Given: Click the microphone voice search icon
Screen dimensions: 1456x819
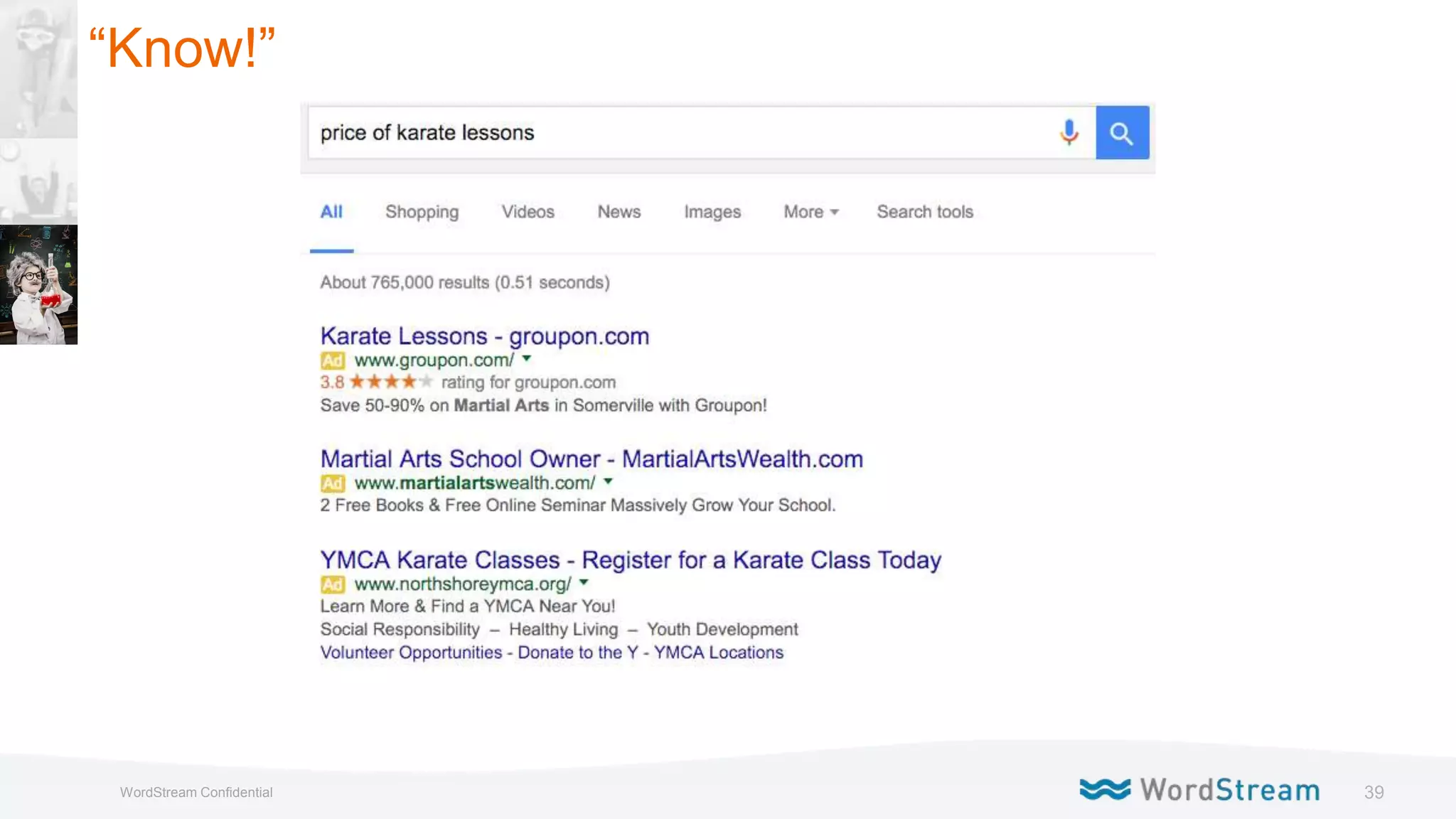Looking at the screenshot, I should tap(1069, 132).
